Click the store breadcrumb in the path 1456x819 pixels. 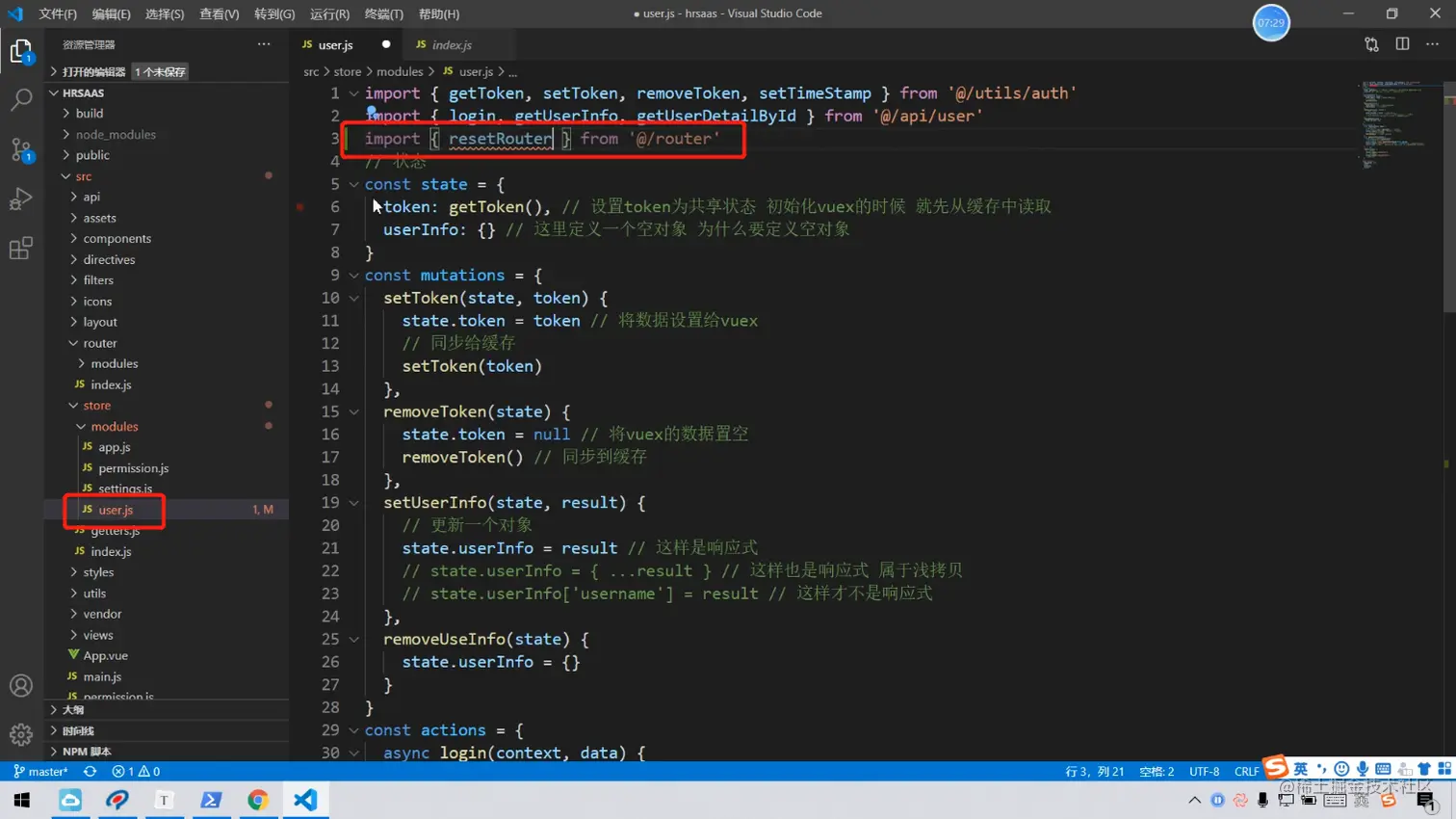[x=347, y=71]
